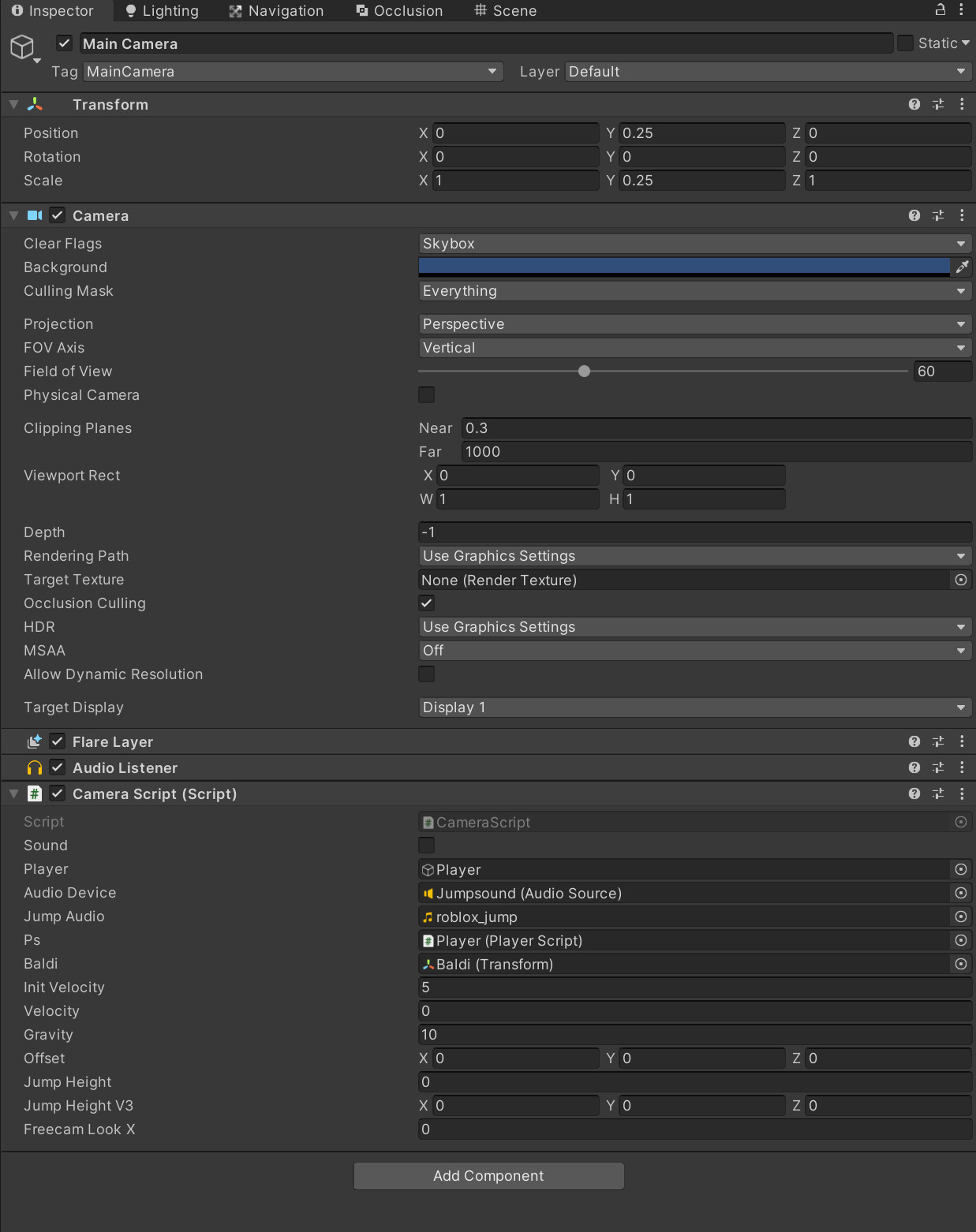Click the Add Component button
The height and width of the screenshot is (1232, 976).
coord(489,1176)
